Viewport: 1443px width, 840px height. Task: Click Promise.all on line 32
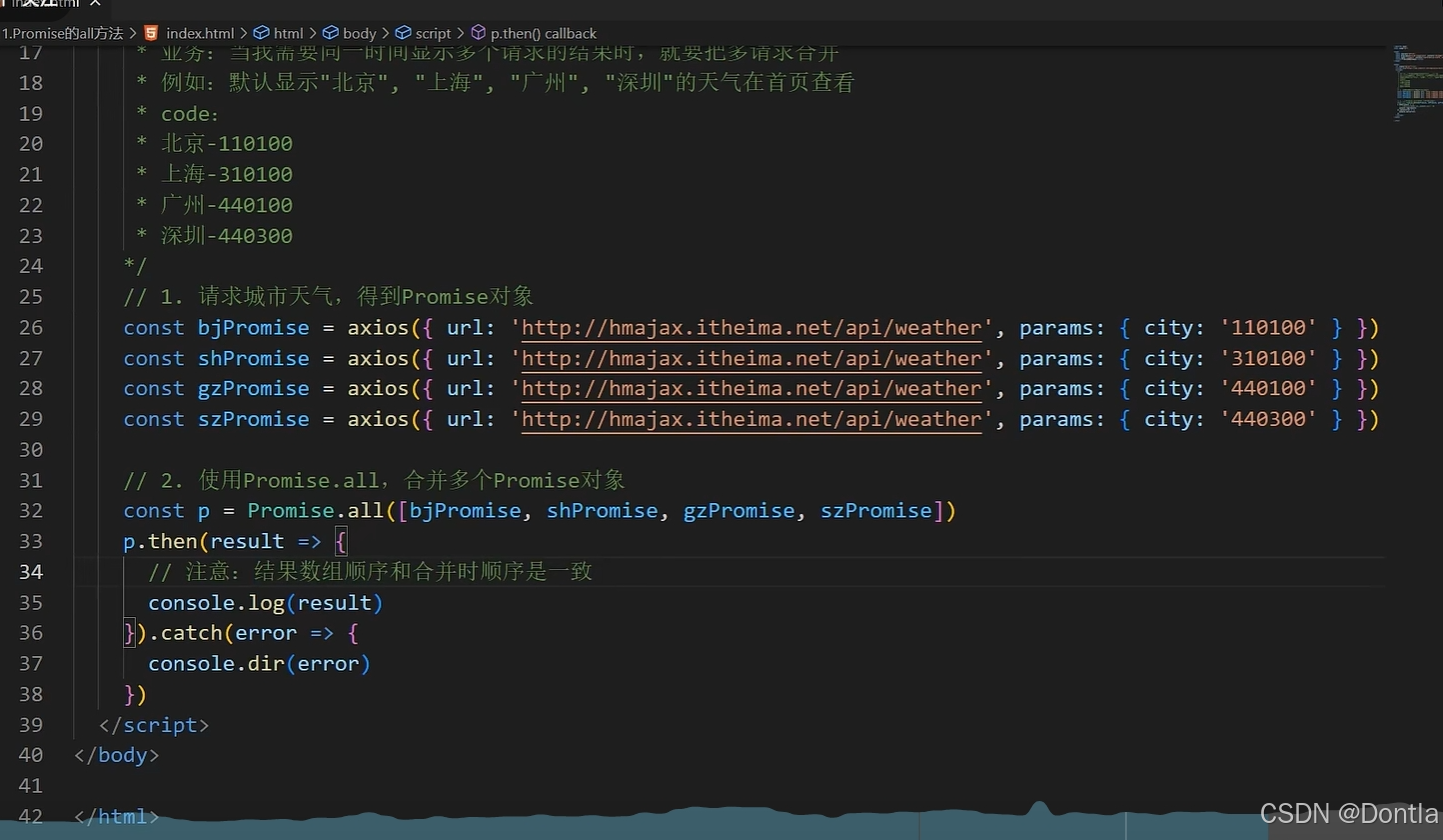(x=315, y=511)
